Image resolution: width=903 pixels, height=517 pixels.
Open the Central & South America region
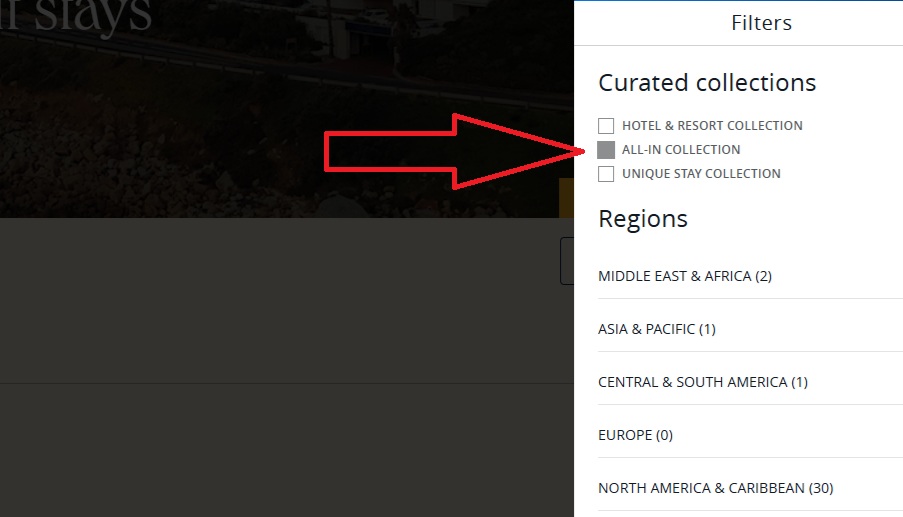coord(750,382)
